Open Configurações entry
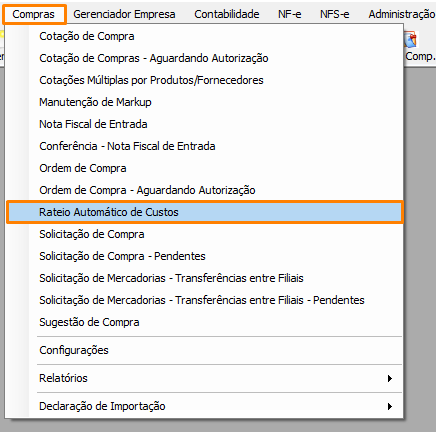This screenshot has height=432, width=436. [205, 350]
